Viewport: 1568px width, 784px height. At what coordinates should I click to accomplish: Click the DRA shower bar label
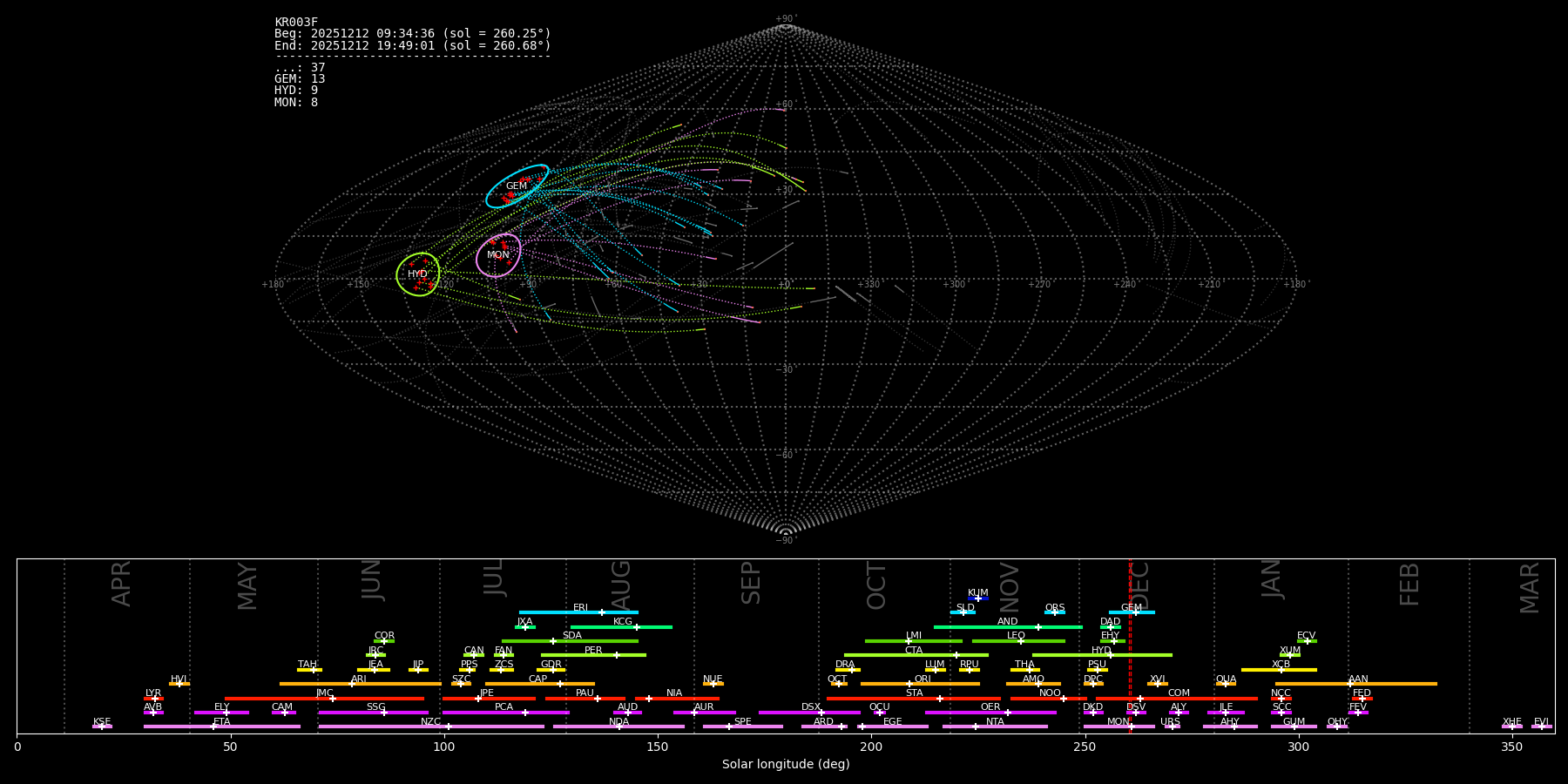845,665
